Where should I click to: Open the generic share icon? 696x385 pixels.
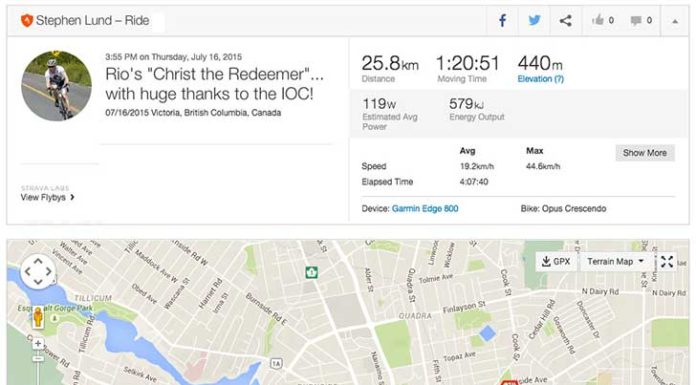[x=566, y=20]
